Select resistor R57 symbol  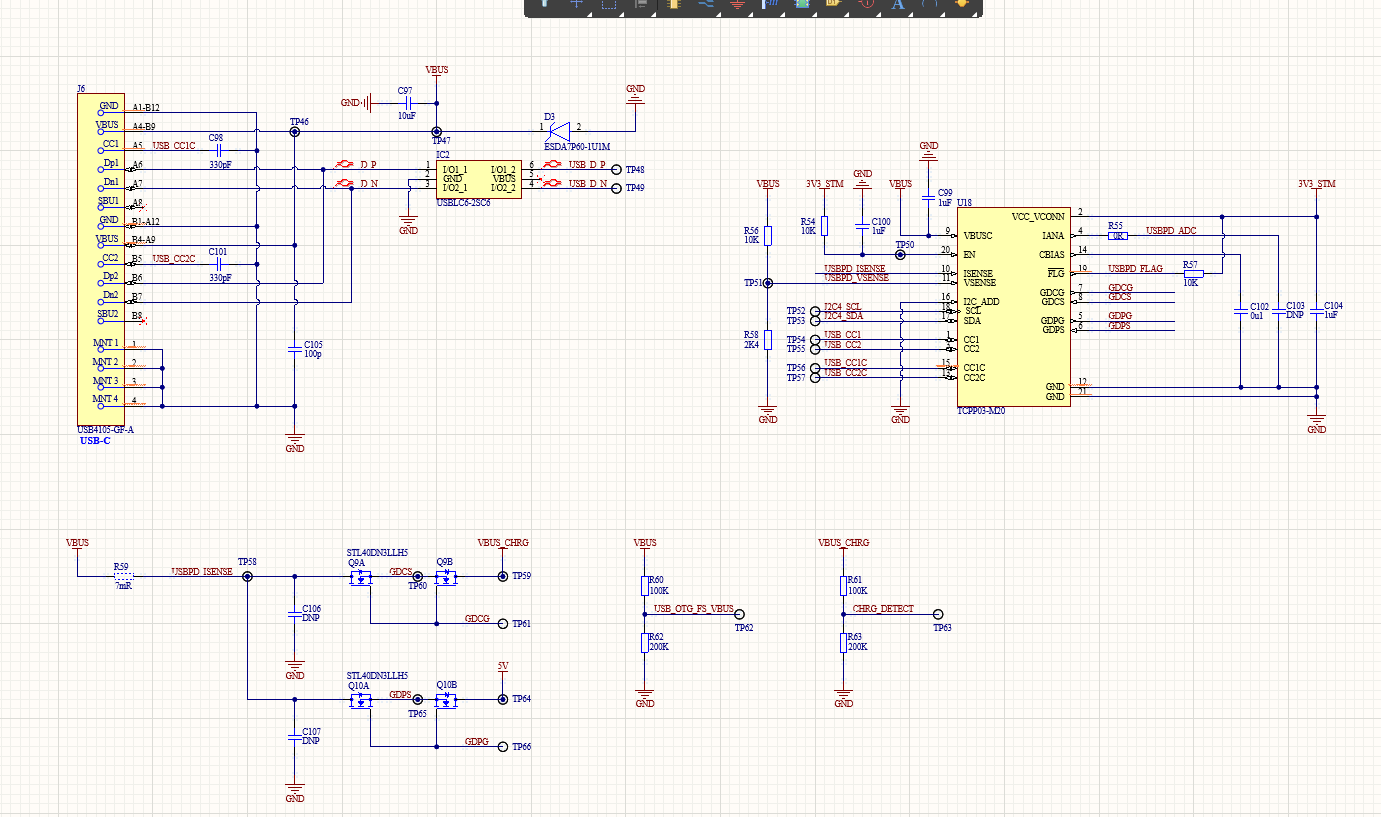click(1193, 273)
